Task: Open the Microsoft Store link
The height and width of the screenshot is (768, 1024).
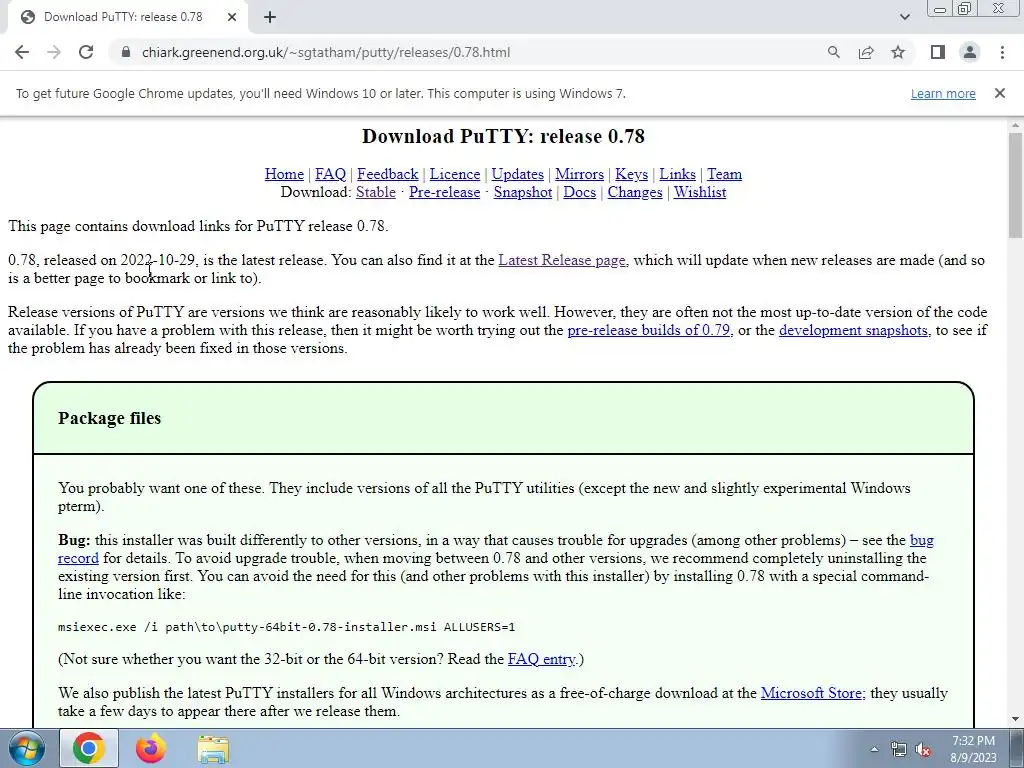Action: [x=812, y=693]
